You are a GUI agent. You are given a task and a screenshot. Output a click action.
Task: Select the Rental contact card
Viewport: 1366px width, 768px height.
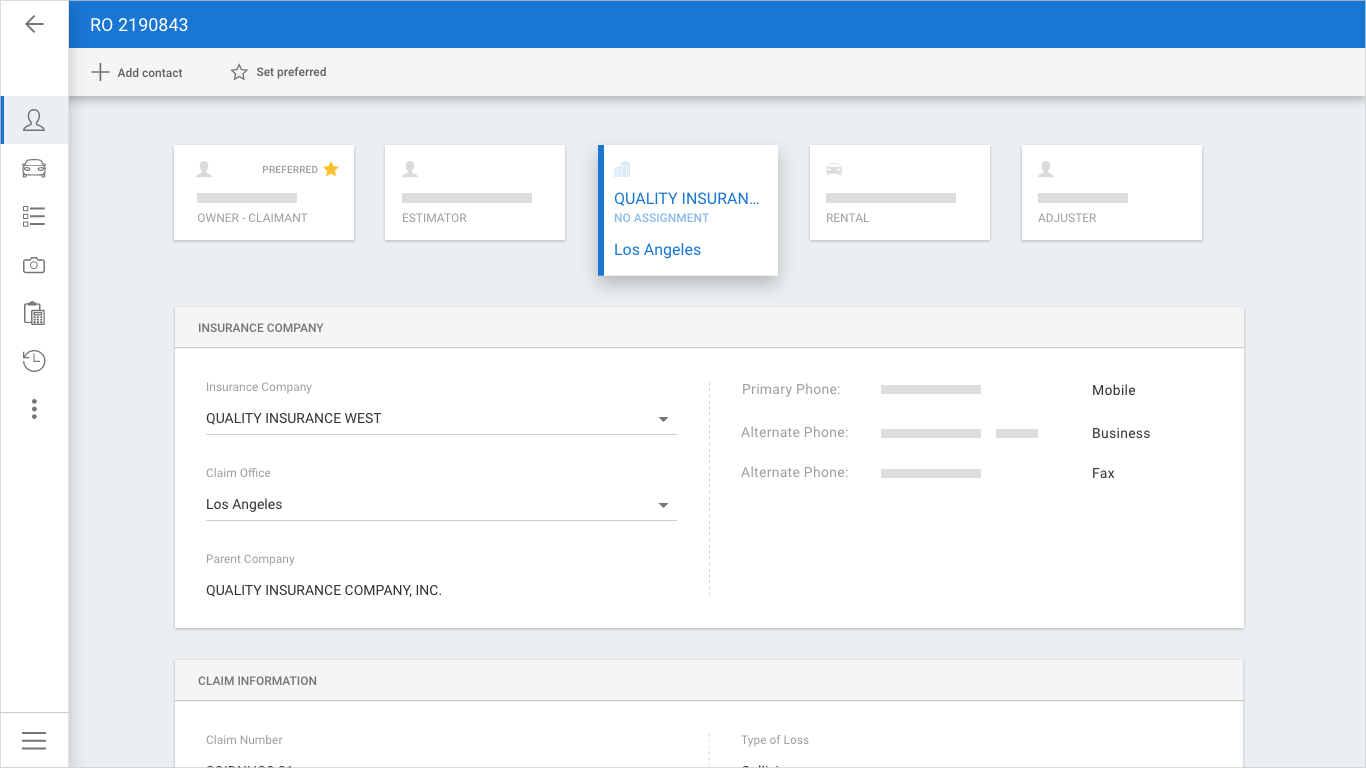[x=900, y=193]
